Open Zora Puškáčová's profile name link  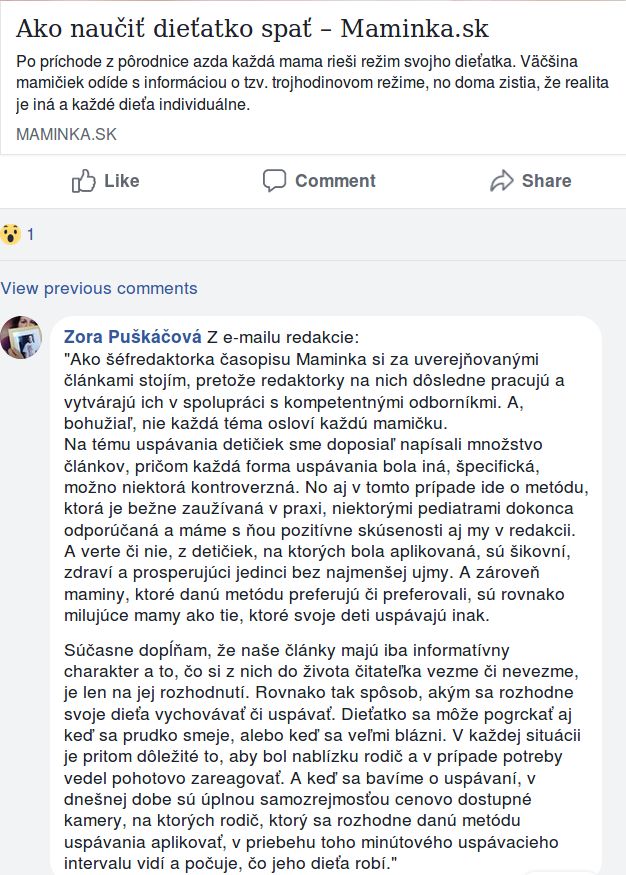(x=133, y=336)
